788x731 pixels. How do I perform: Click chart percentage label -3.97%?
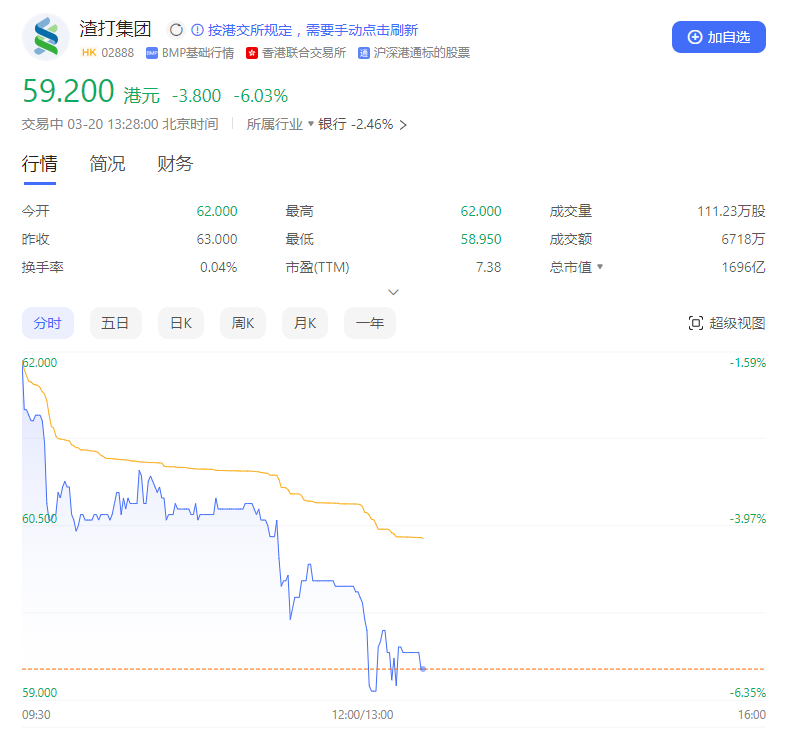[748, 518]
